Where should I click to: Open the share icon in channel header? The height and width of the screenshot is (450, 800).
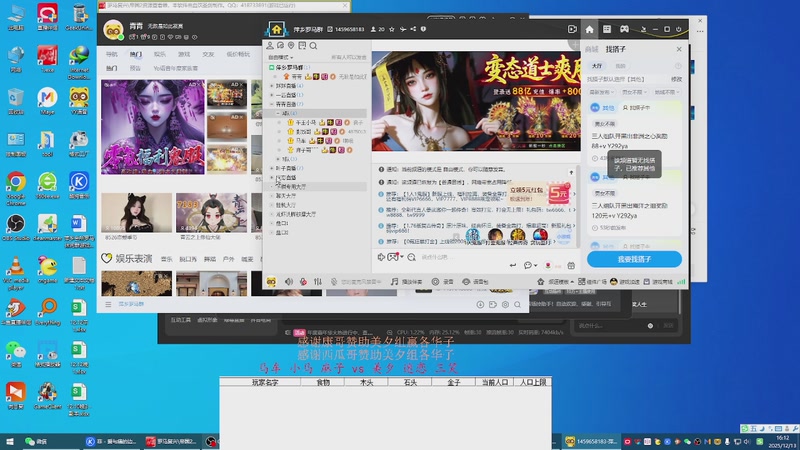click(413, 29)
